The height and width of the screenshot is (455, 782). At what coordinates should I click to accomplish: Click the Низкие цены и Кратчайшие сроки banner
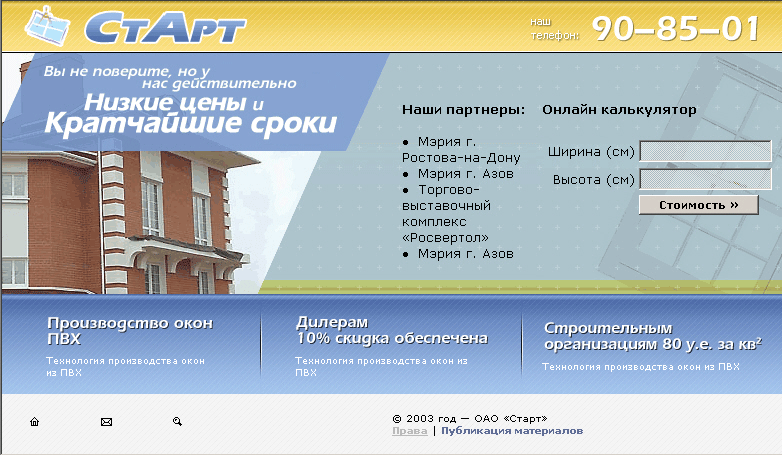click(x=190, y=114)
